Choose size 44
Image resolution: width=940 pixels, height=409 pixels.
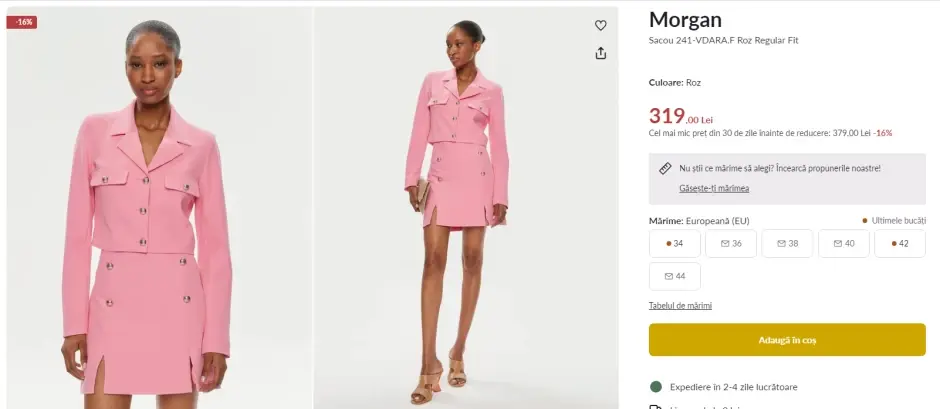point(674,276)
